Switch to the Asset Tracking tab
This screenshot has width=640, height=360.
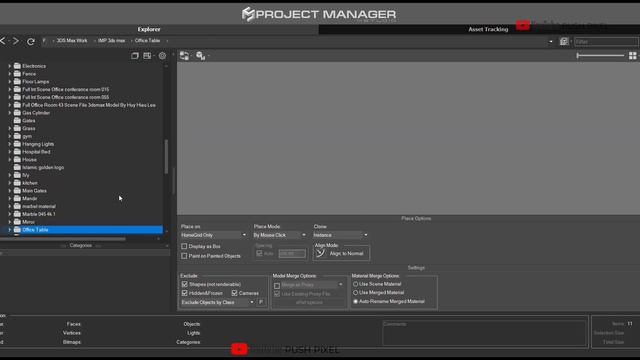pyautogui.click(x=488, y=29)
